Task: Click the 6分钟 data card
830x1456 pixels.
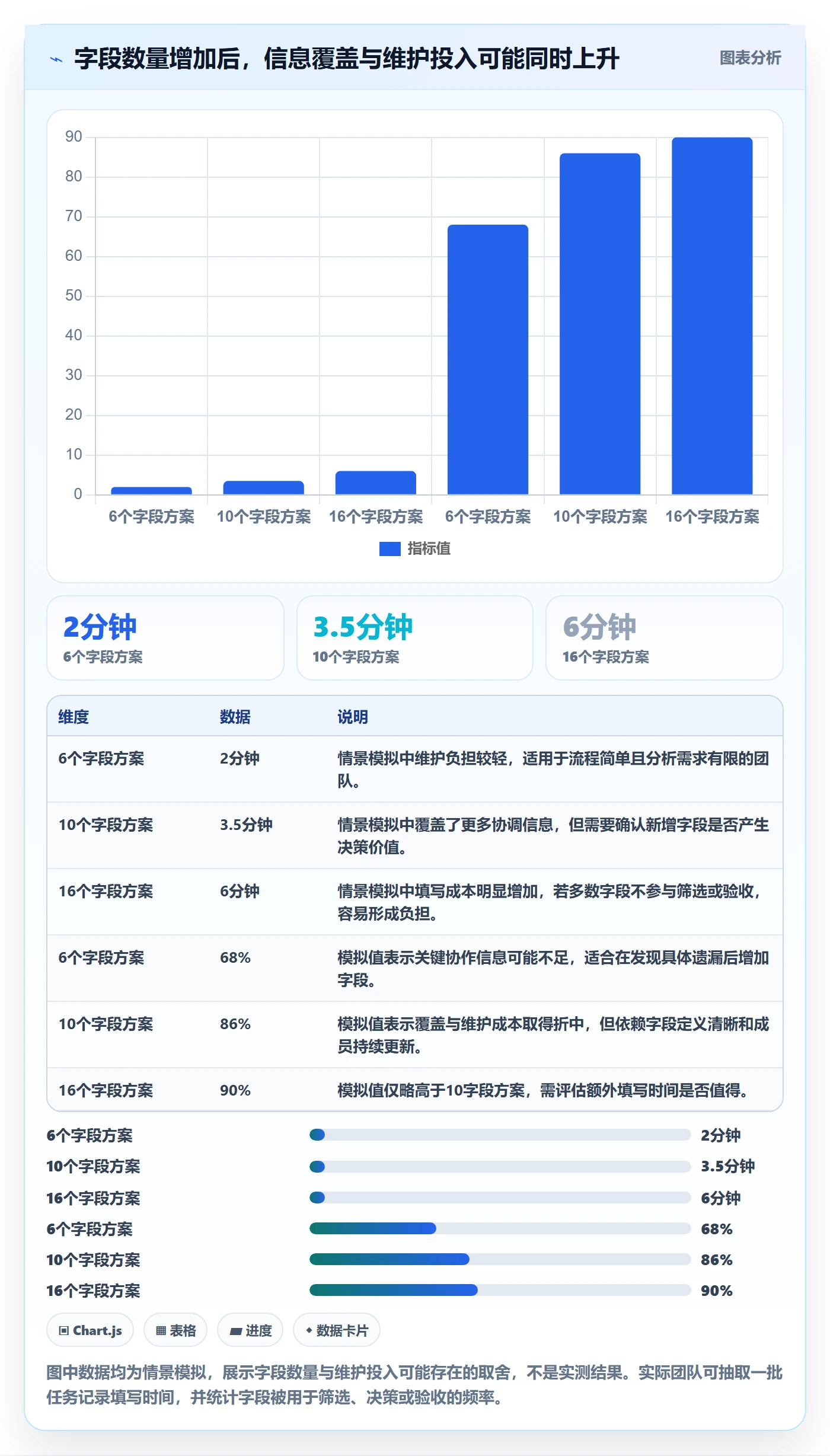Action: 665,638
